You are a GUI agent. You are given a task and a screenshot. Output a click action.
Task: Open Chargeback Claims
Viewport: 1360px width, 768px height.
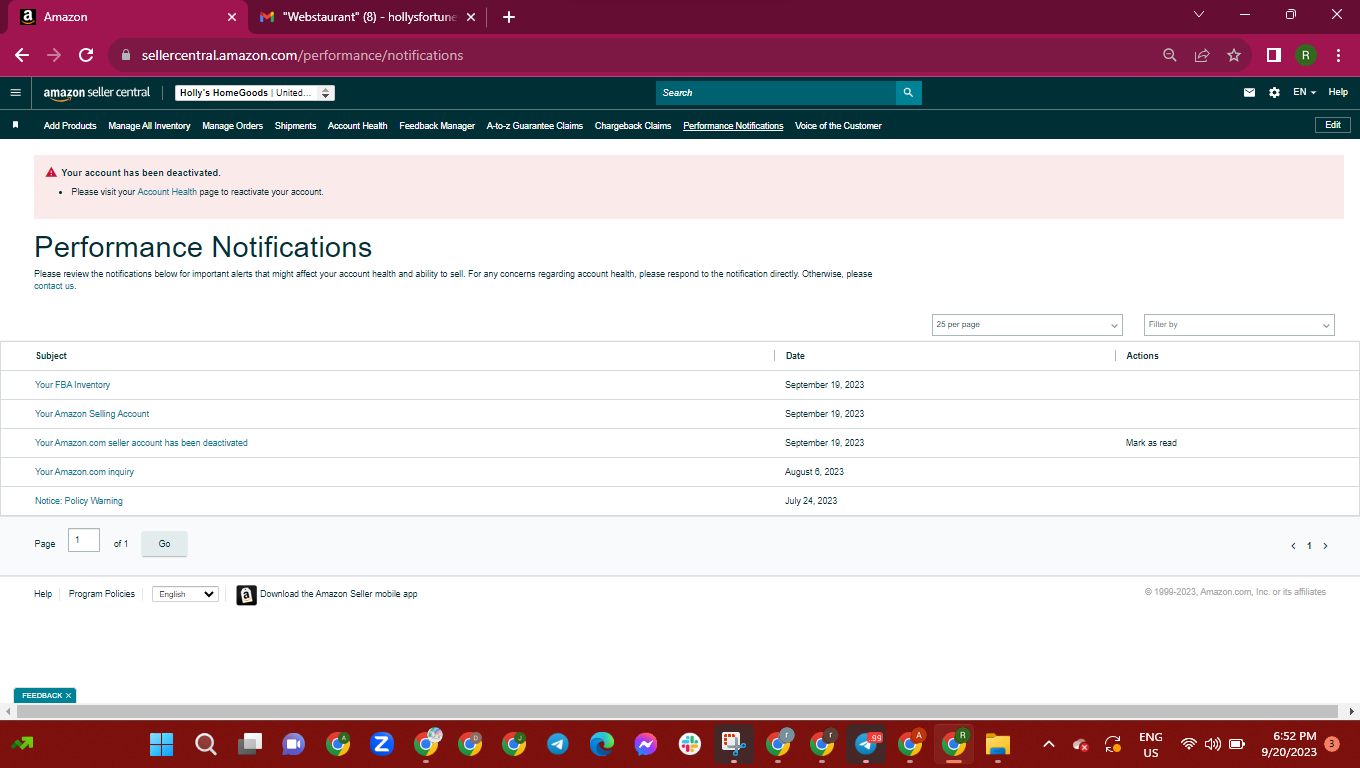[x=633, y=126]
